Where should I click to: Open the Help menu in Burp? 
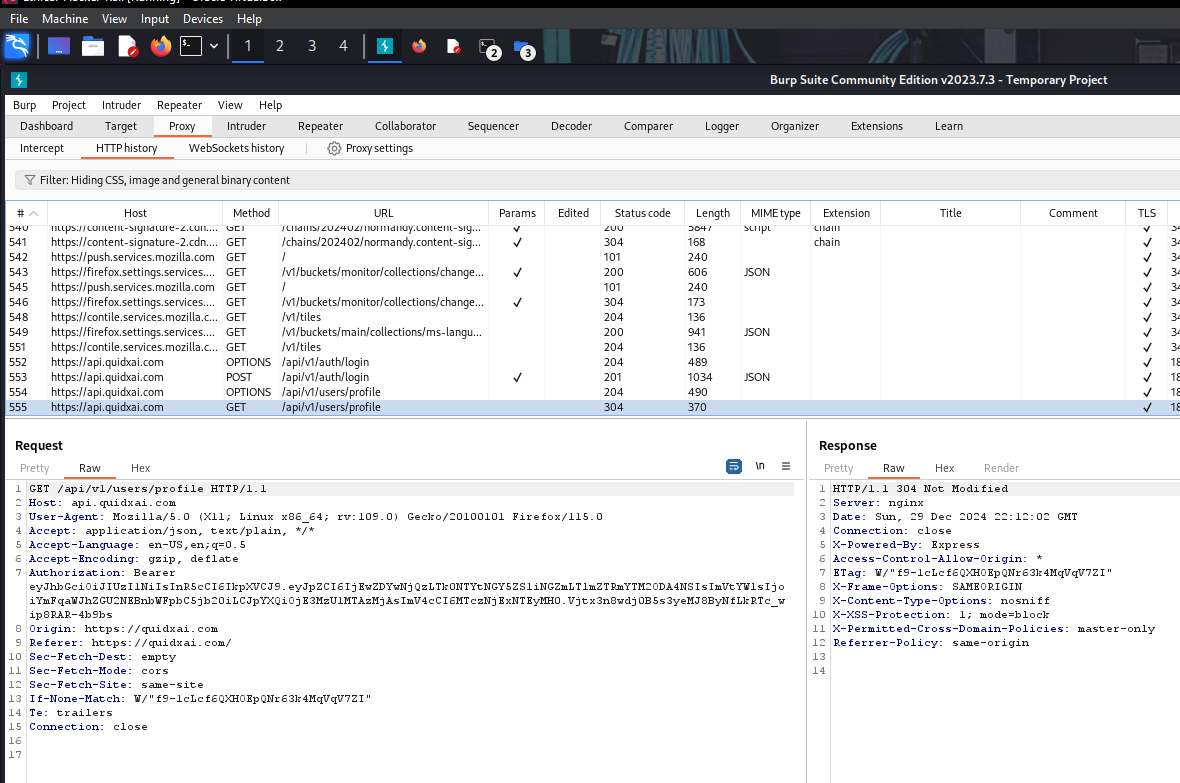[270, 105]
